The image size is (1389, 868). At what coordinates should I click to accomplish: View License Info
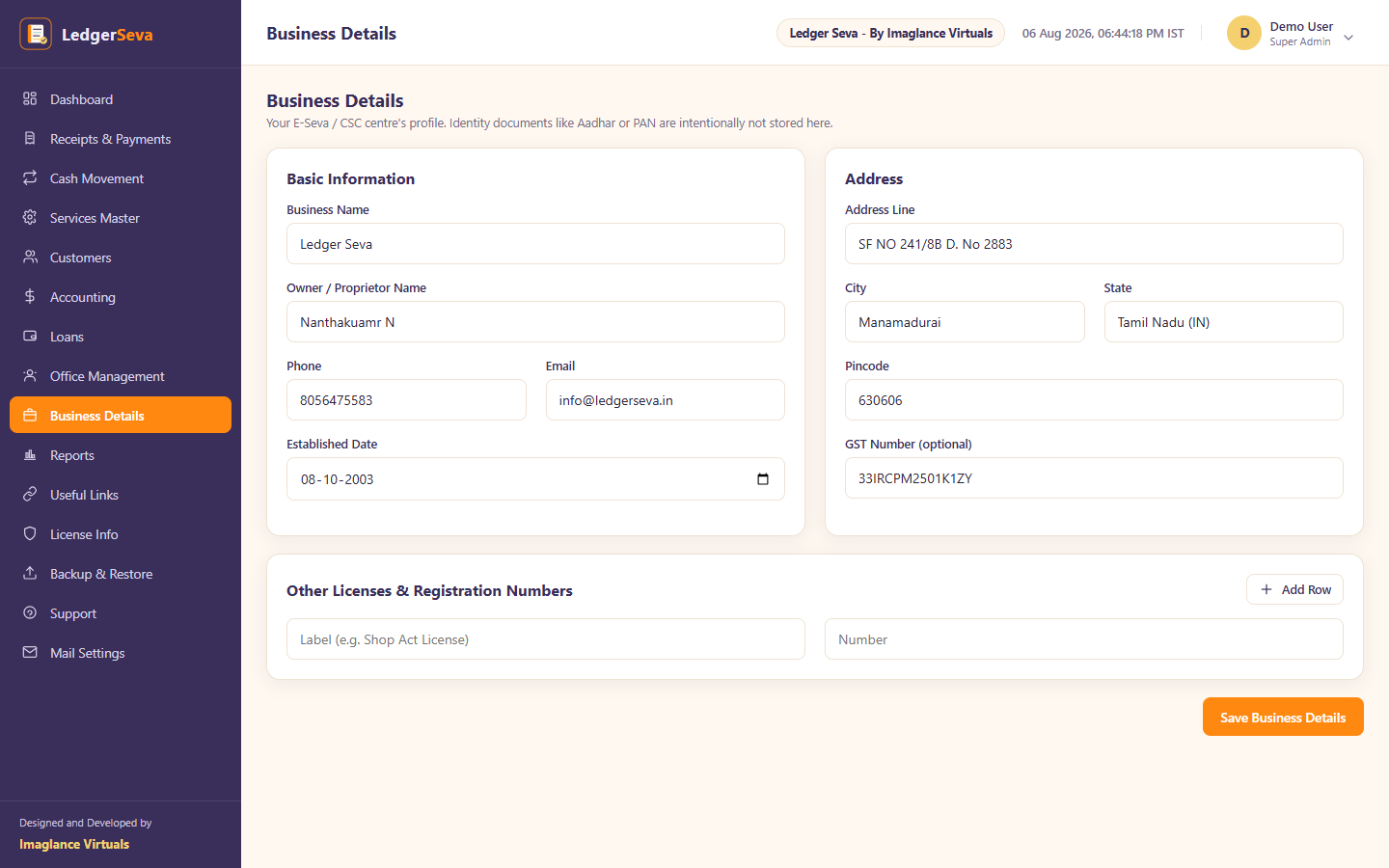121,534
